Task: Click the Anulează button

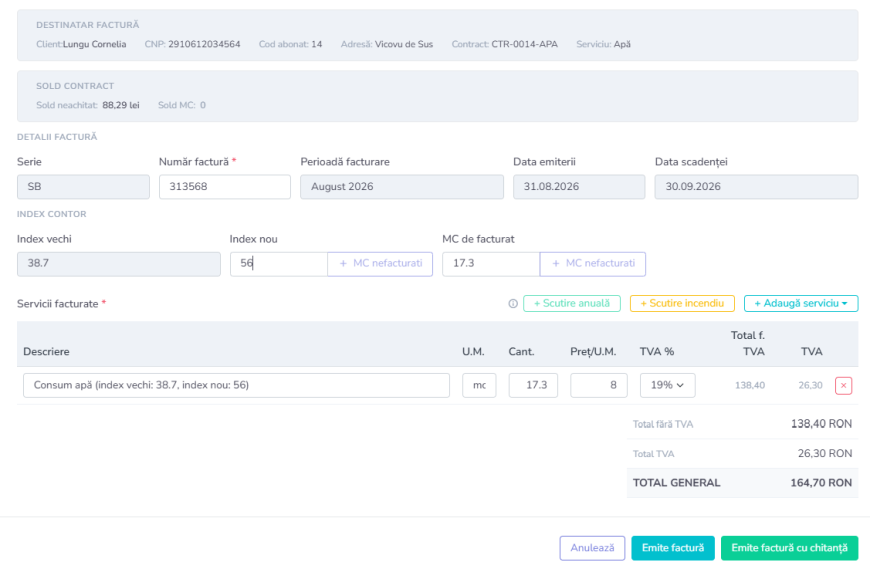Action: point(592,548)
